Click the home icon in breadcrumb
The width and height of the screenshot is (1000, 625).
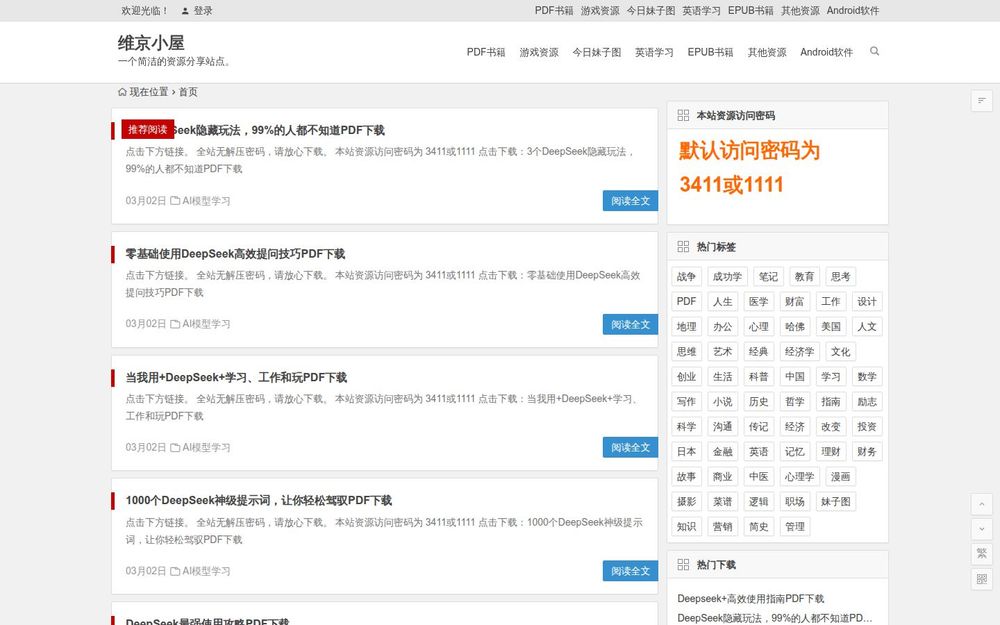(122, 92)
